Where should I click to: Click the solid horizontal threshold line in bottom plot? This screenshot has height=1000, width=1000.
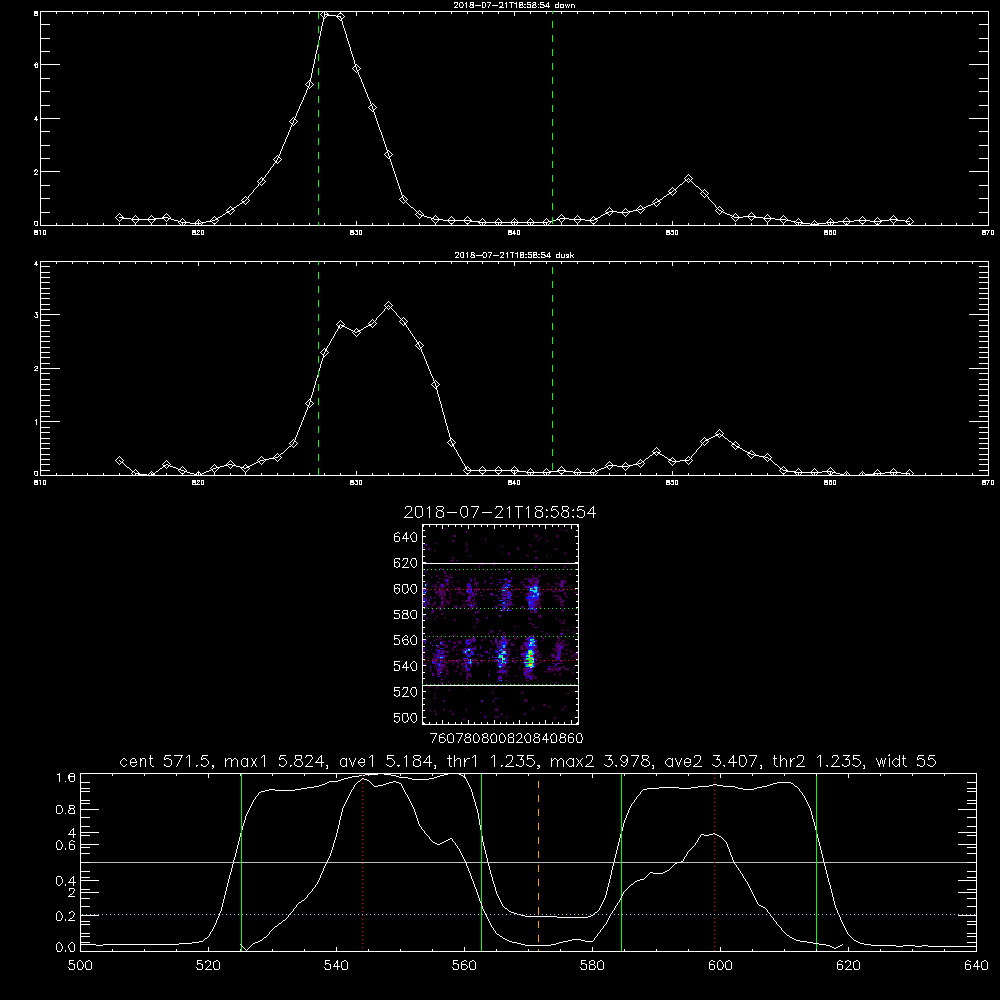[x=529, y=862]
